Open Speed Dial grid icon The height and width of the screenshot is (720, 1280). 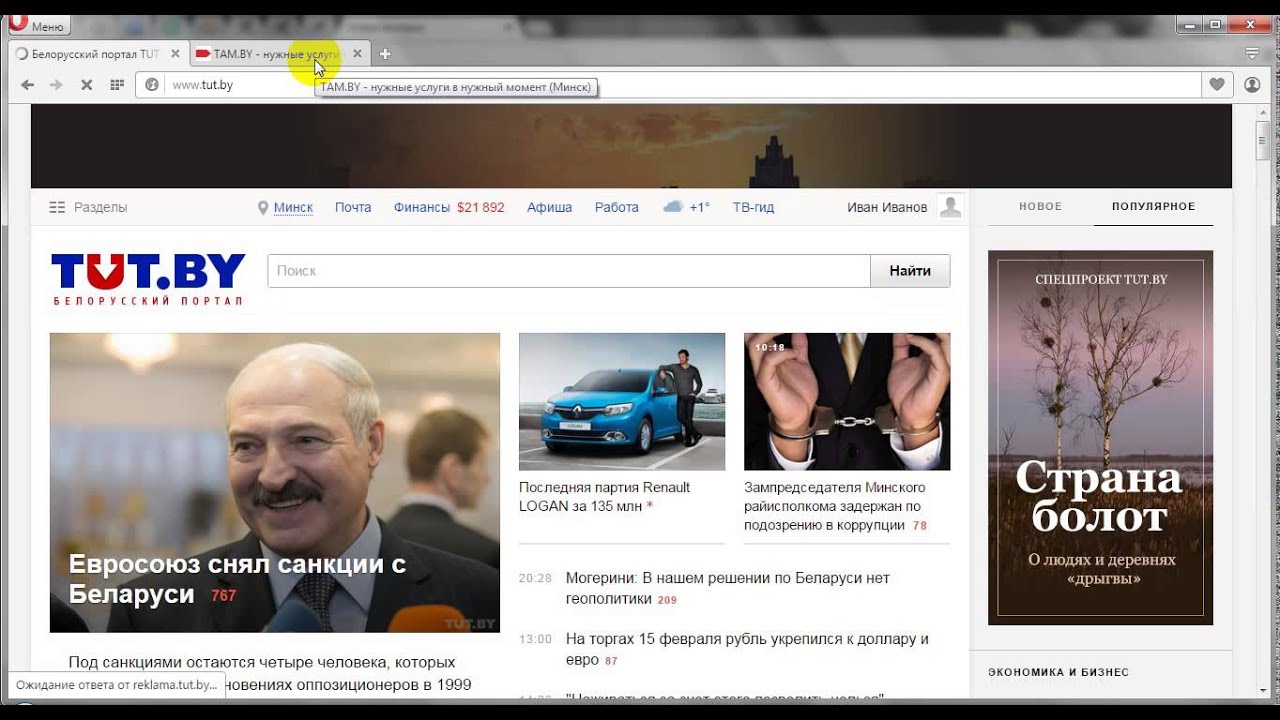click(x=116, y=85)
